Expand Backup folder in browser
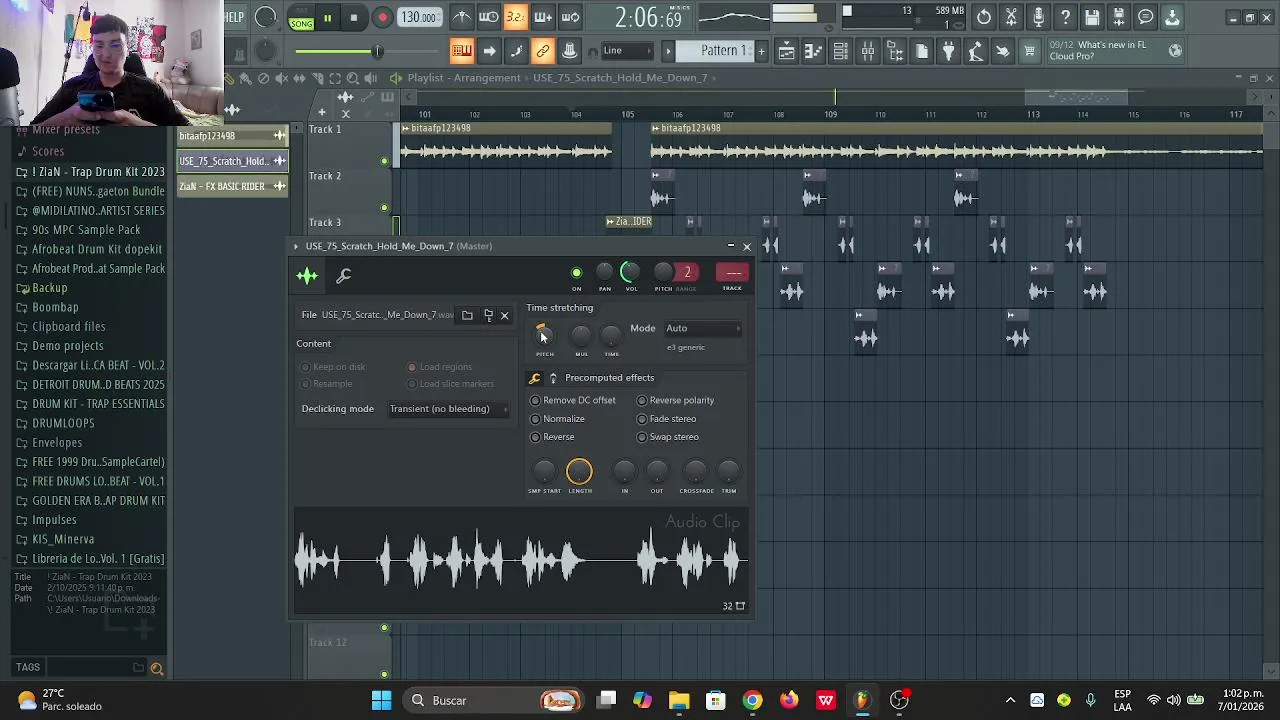1280x720 pixels. pos(49,288)
